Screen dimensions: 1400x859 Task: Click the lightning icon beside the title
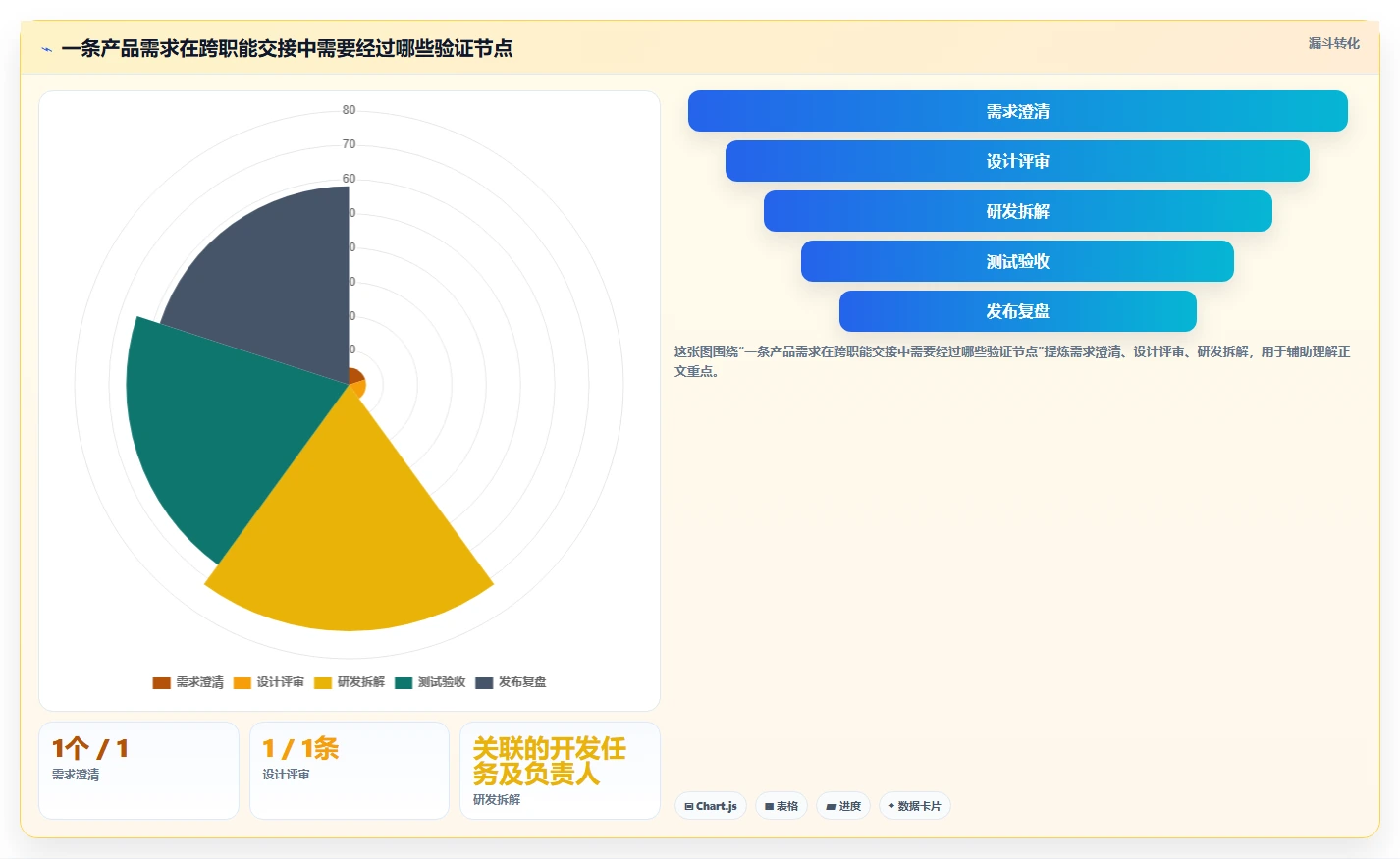point(46,49)
